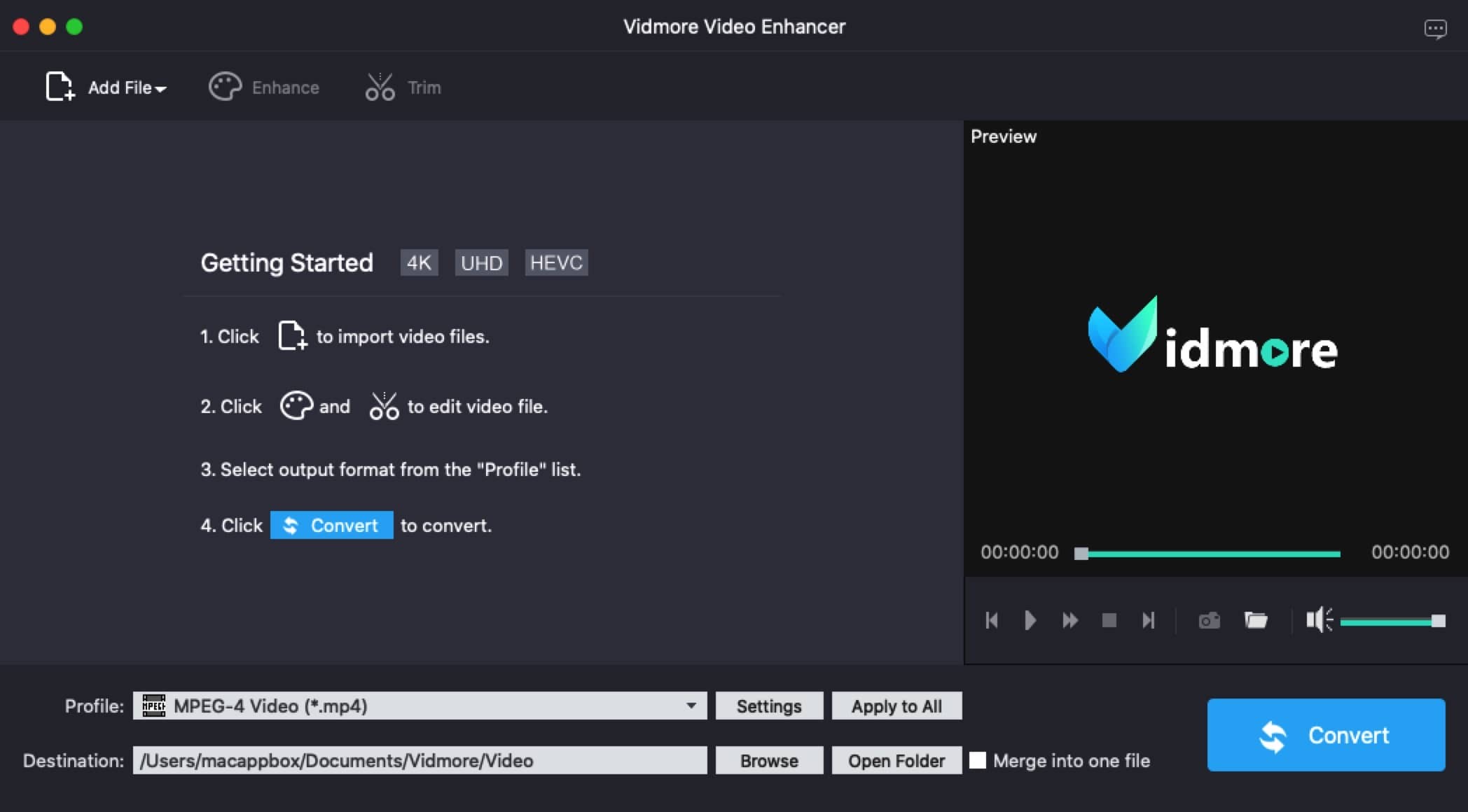Maximize window with green button

(74, 27)
